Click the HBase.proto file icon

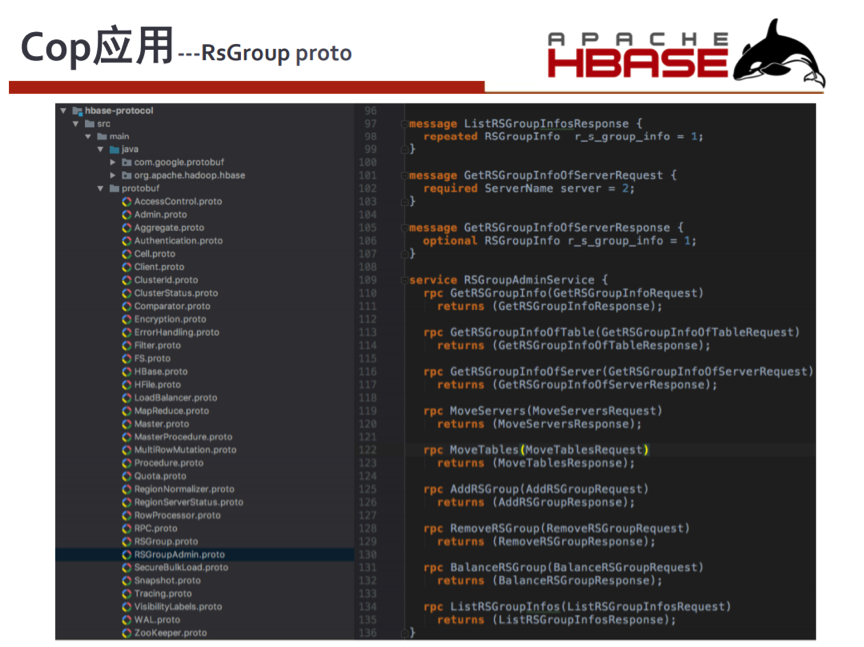pyautogui.click(x=127, y=371)
